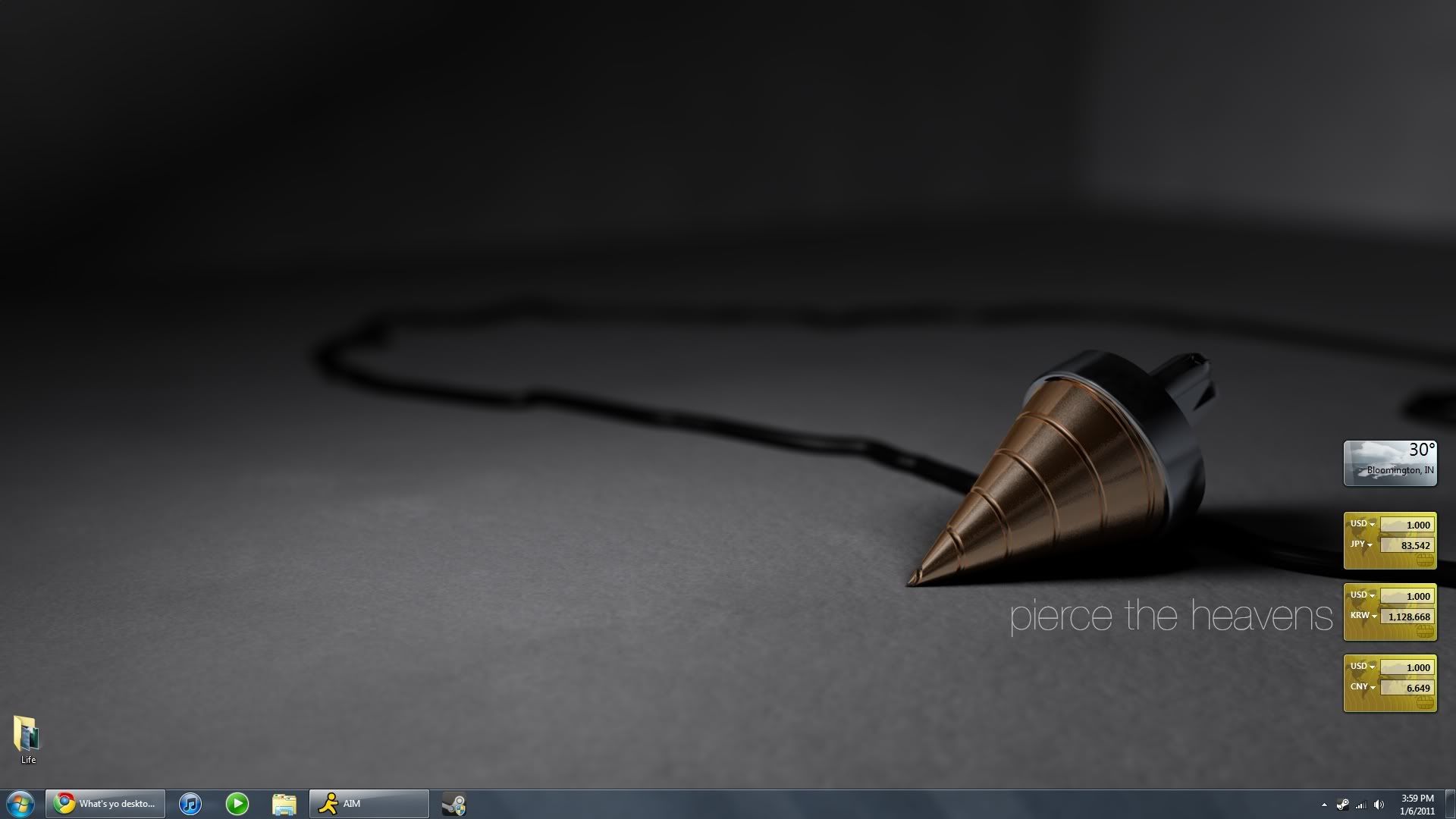Open the JPY currency dropdown
This screenshot has width=1456, height=819.
[1362, 544]
